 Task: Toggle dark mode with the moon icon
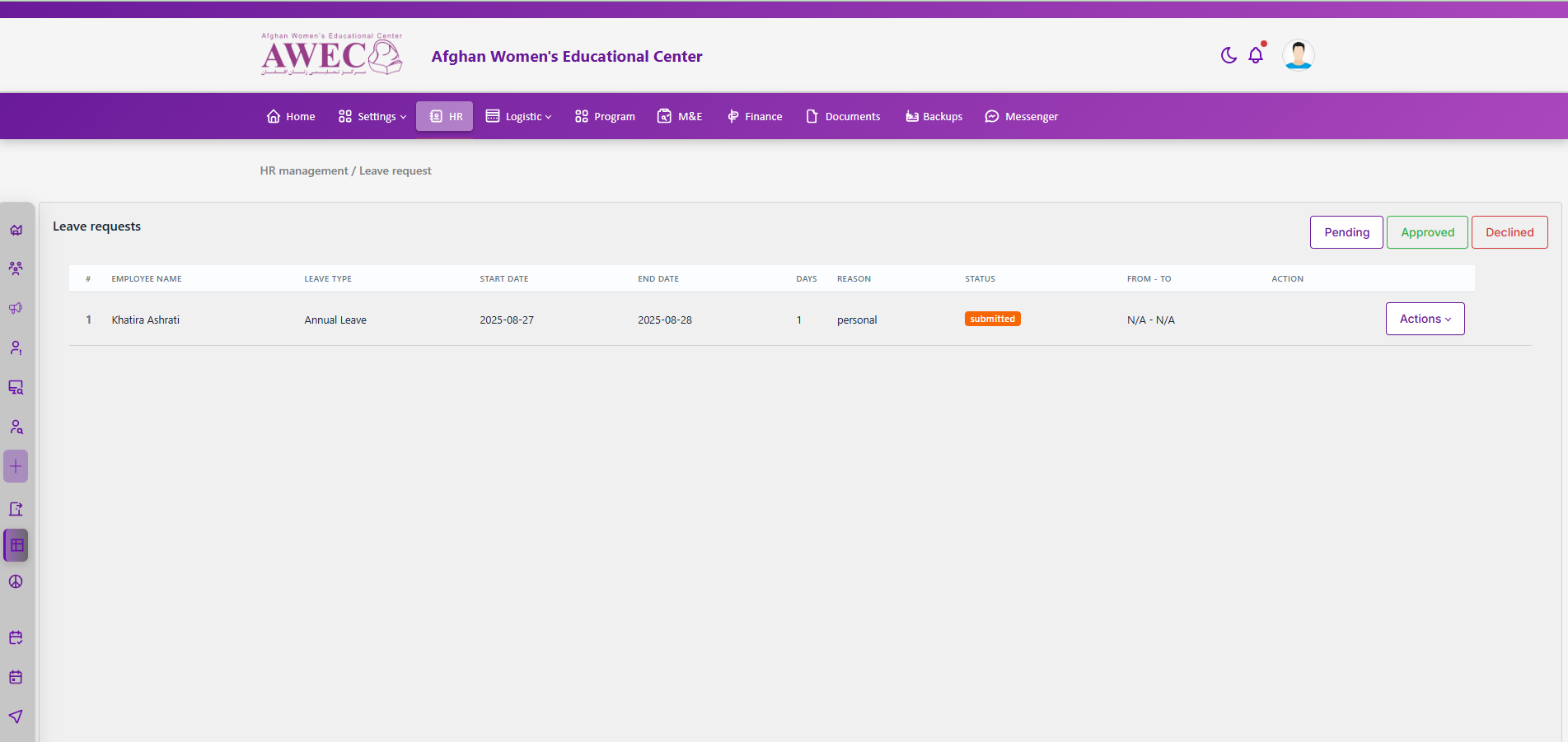coord(1229,55)
